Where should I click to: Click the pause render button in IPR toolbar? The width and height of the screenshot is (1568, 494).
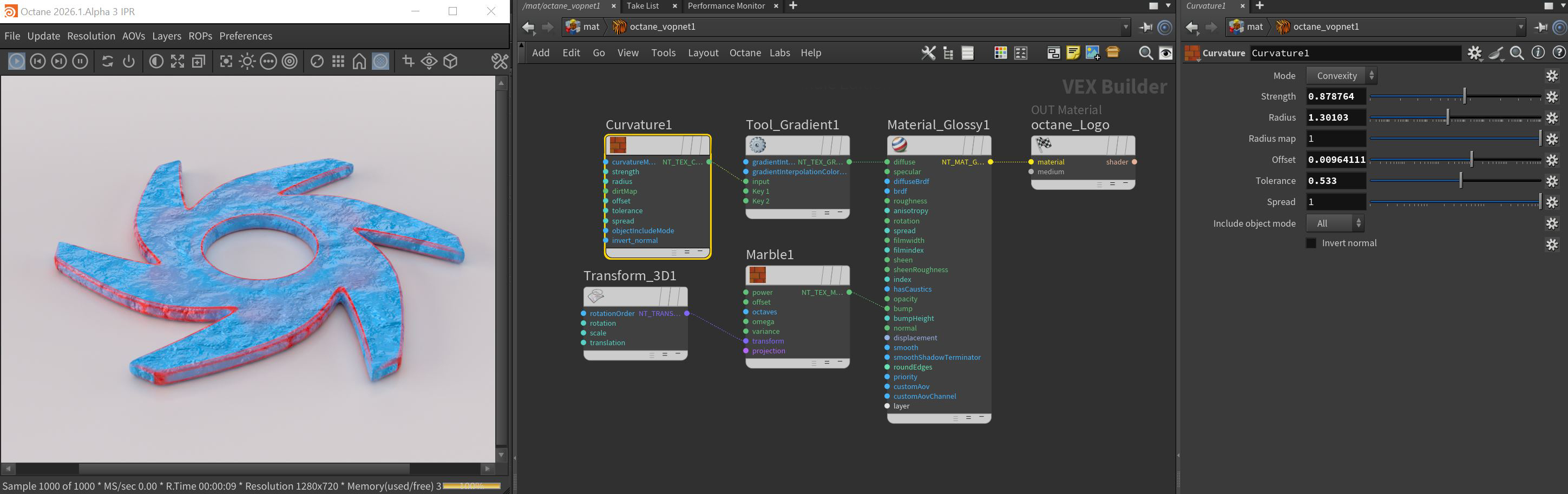tap(80, 62)
